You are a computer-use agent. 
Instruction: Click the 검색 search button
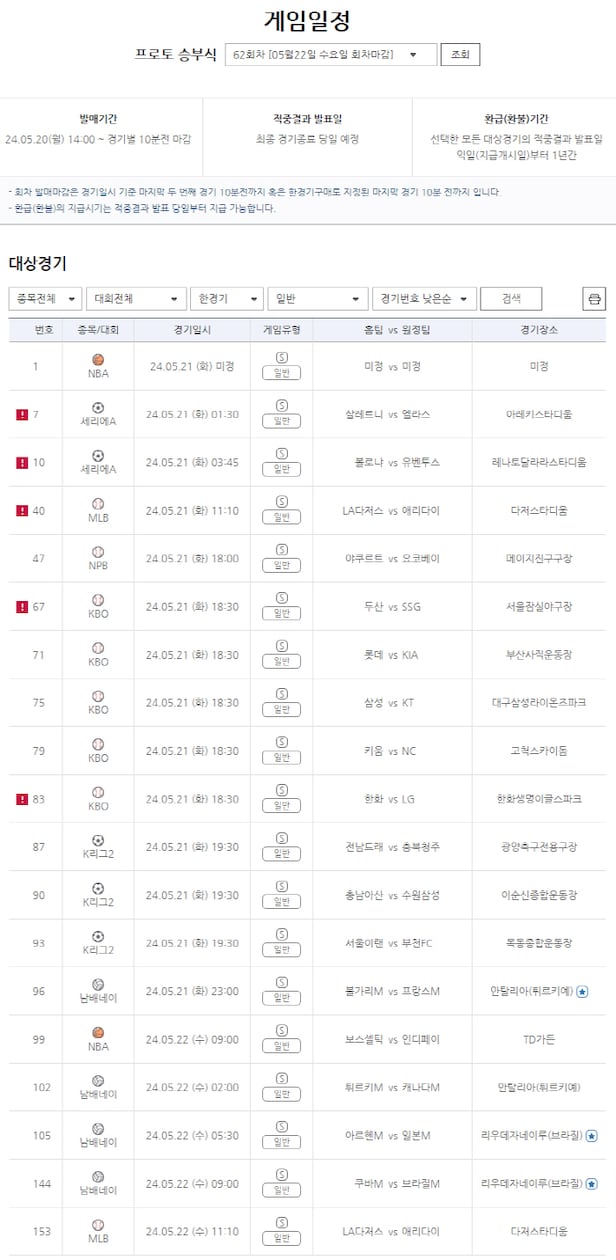tap(511, 298)
